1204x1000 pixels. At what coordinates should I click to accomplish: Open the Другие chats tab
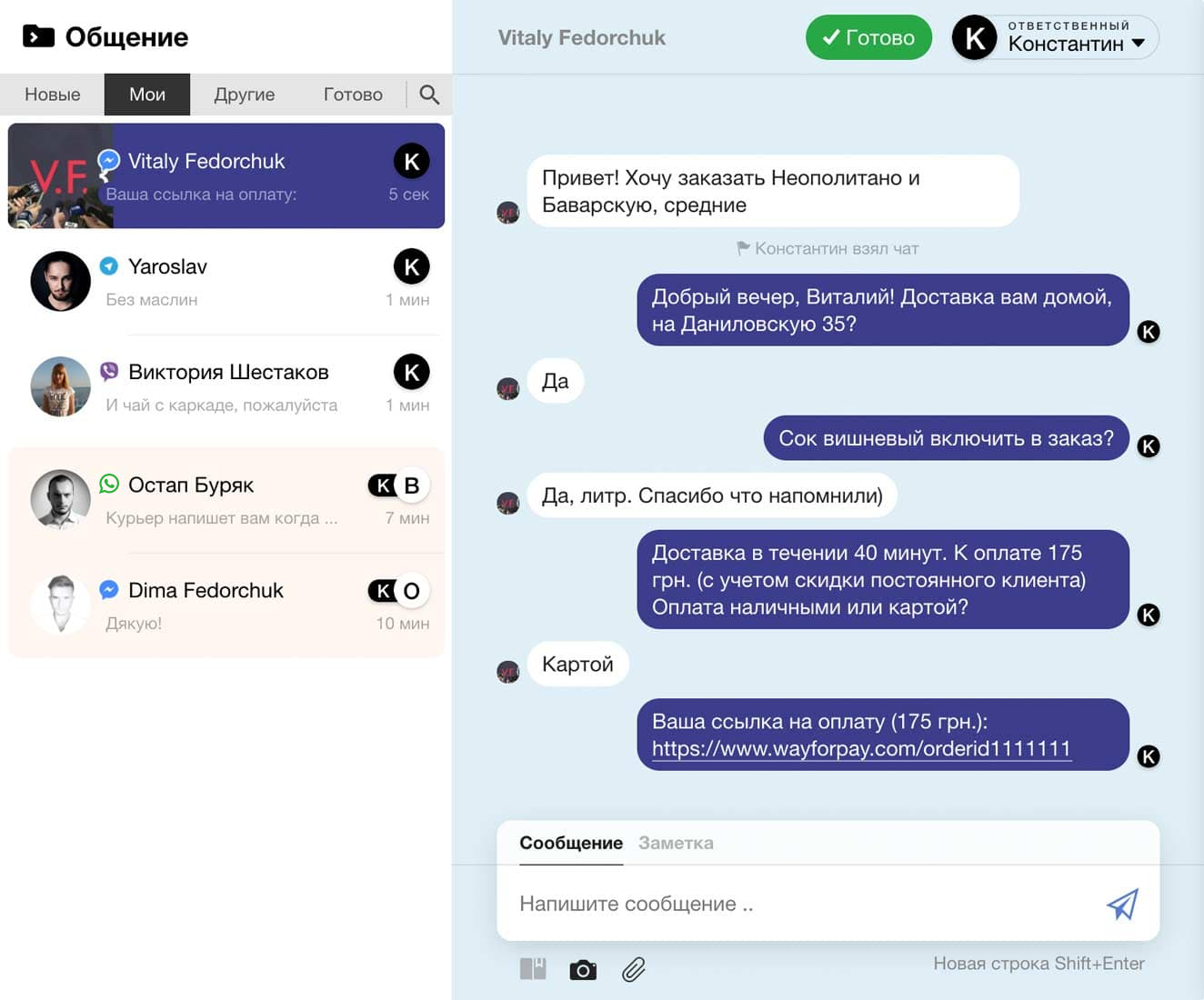coord(244,95)
